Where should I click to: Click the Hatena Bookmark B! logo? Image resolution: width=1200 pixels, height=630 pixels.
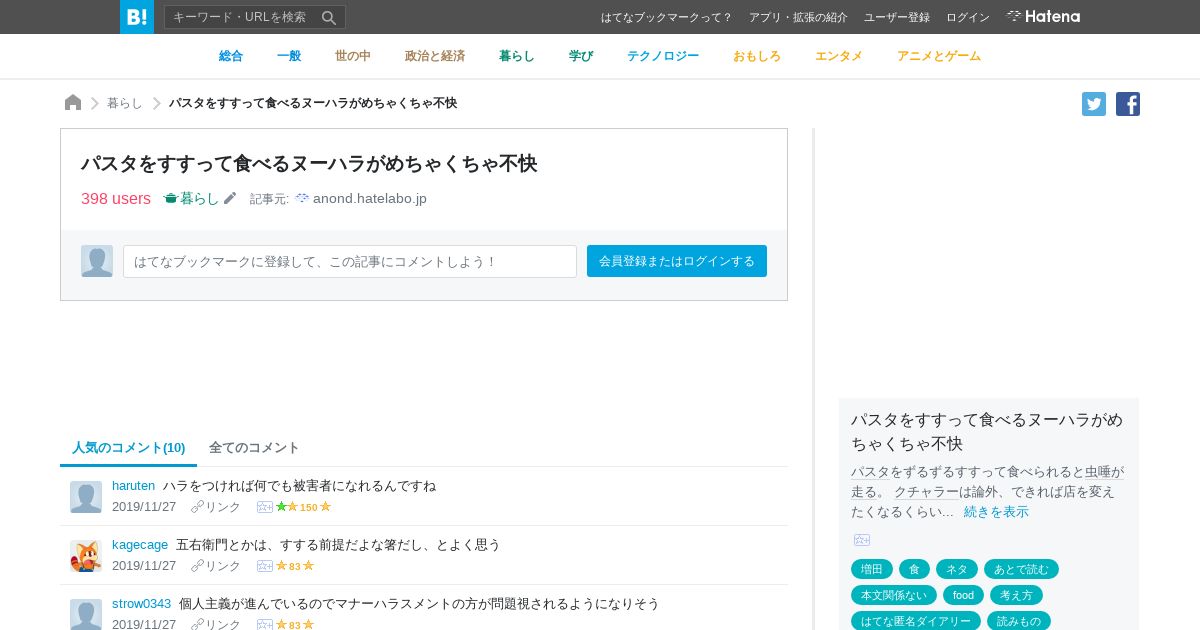137,17
